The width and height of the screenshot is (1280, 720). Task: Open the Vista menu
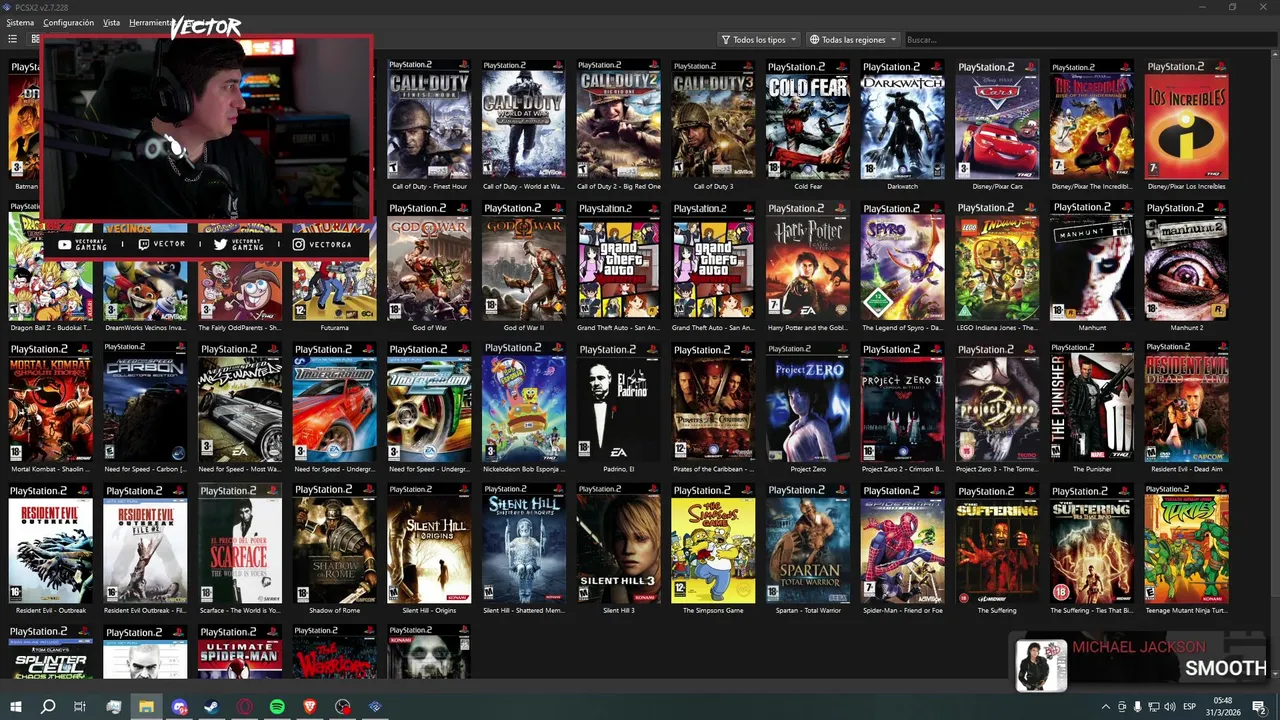[111, 22]
